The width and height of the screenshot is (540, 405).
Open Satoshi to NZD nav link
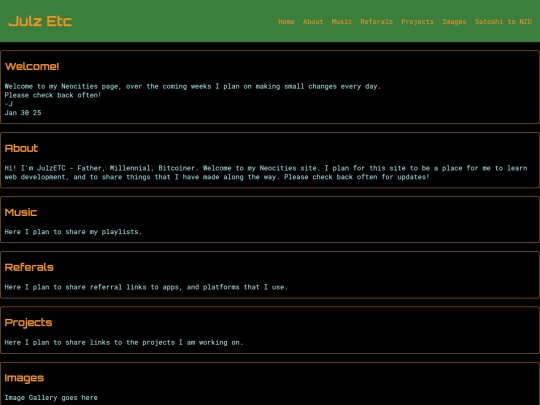point(503,22)
